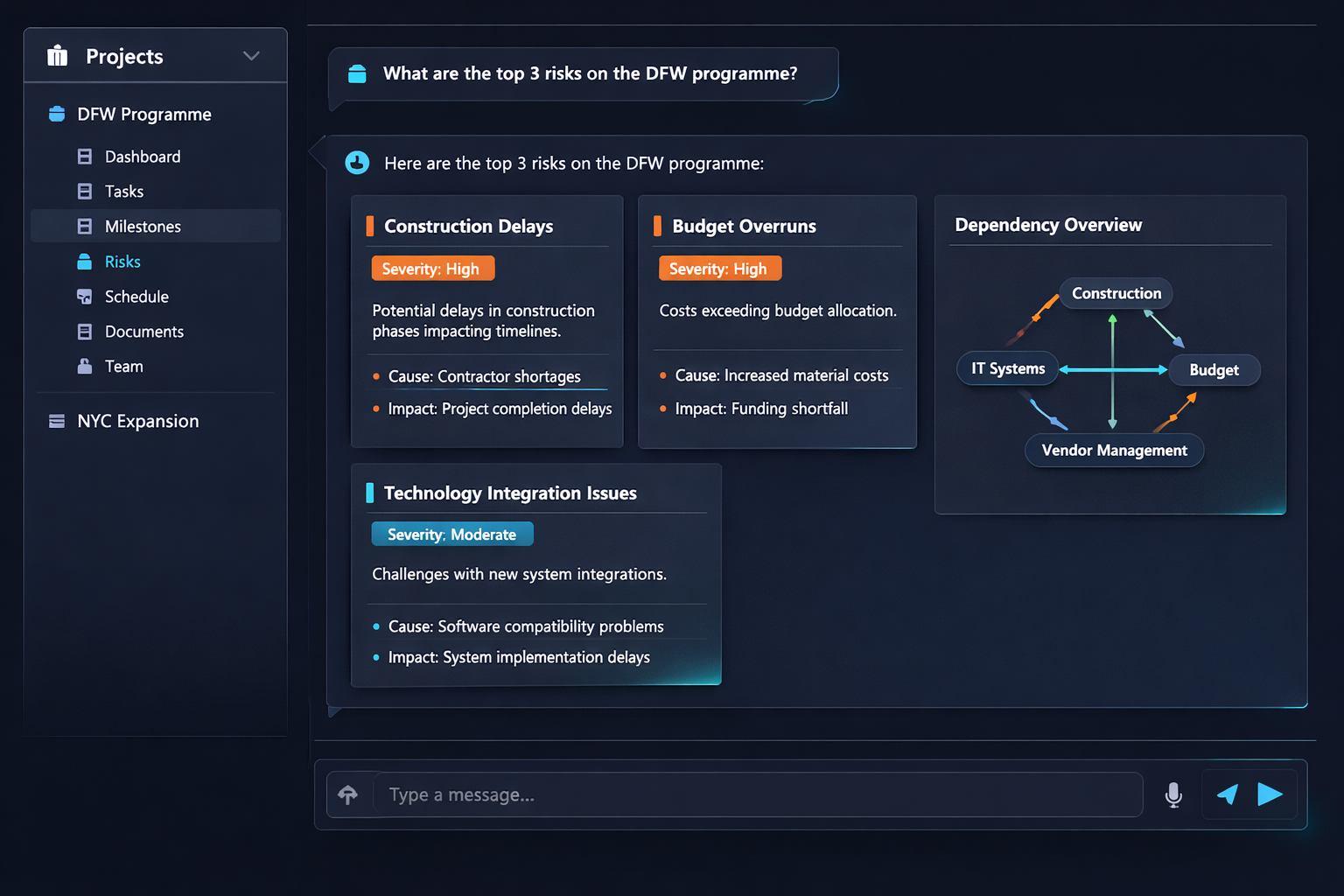Click the play arrow icon

point(1270,794)
